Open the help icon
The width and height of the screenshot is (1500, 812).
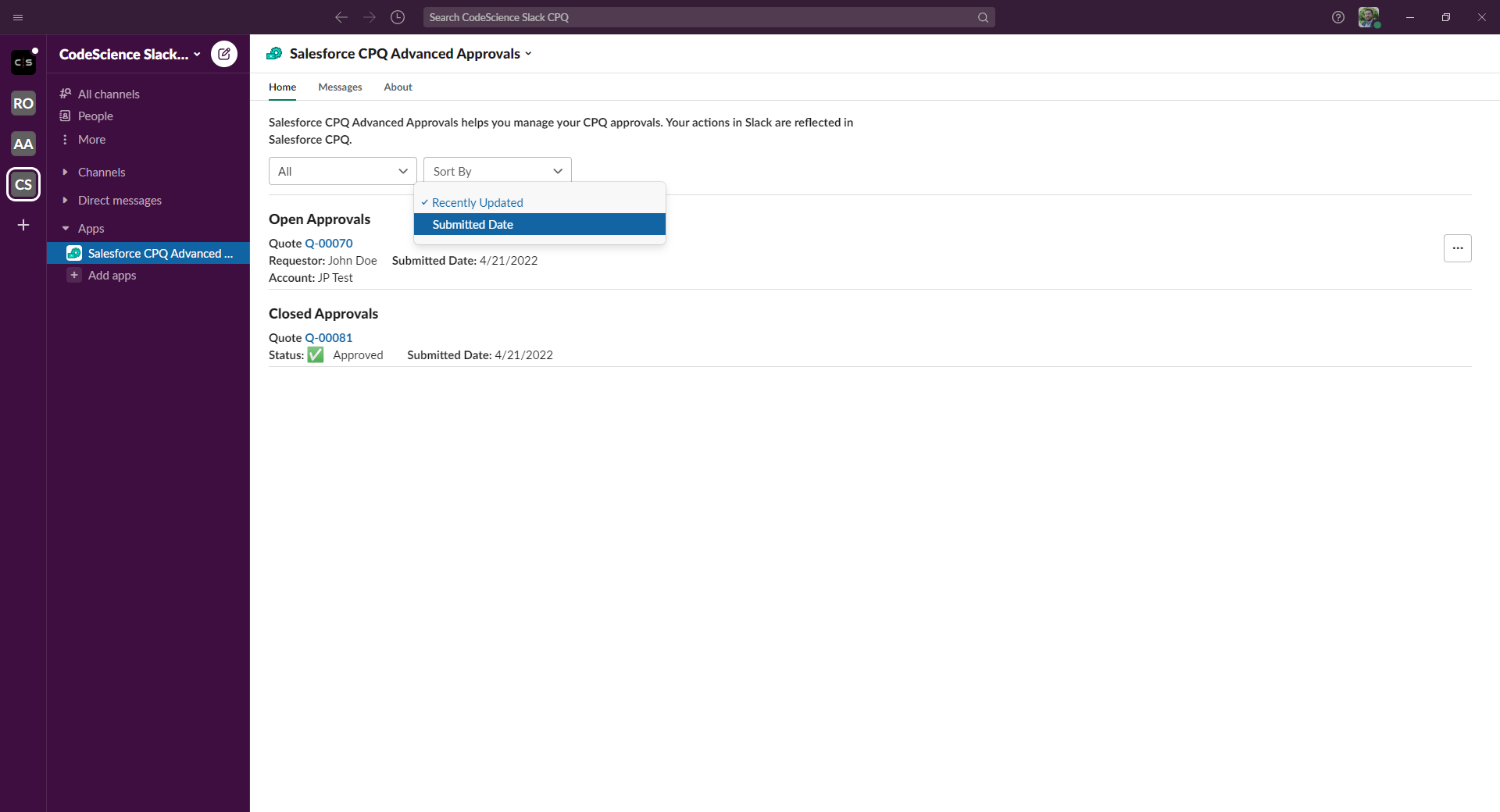pos(1338,17)
